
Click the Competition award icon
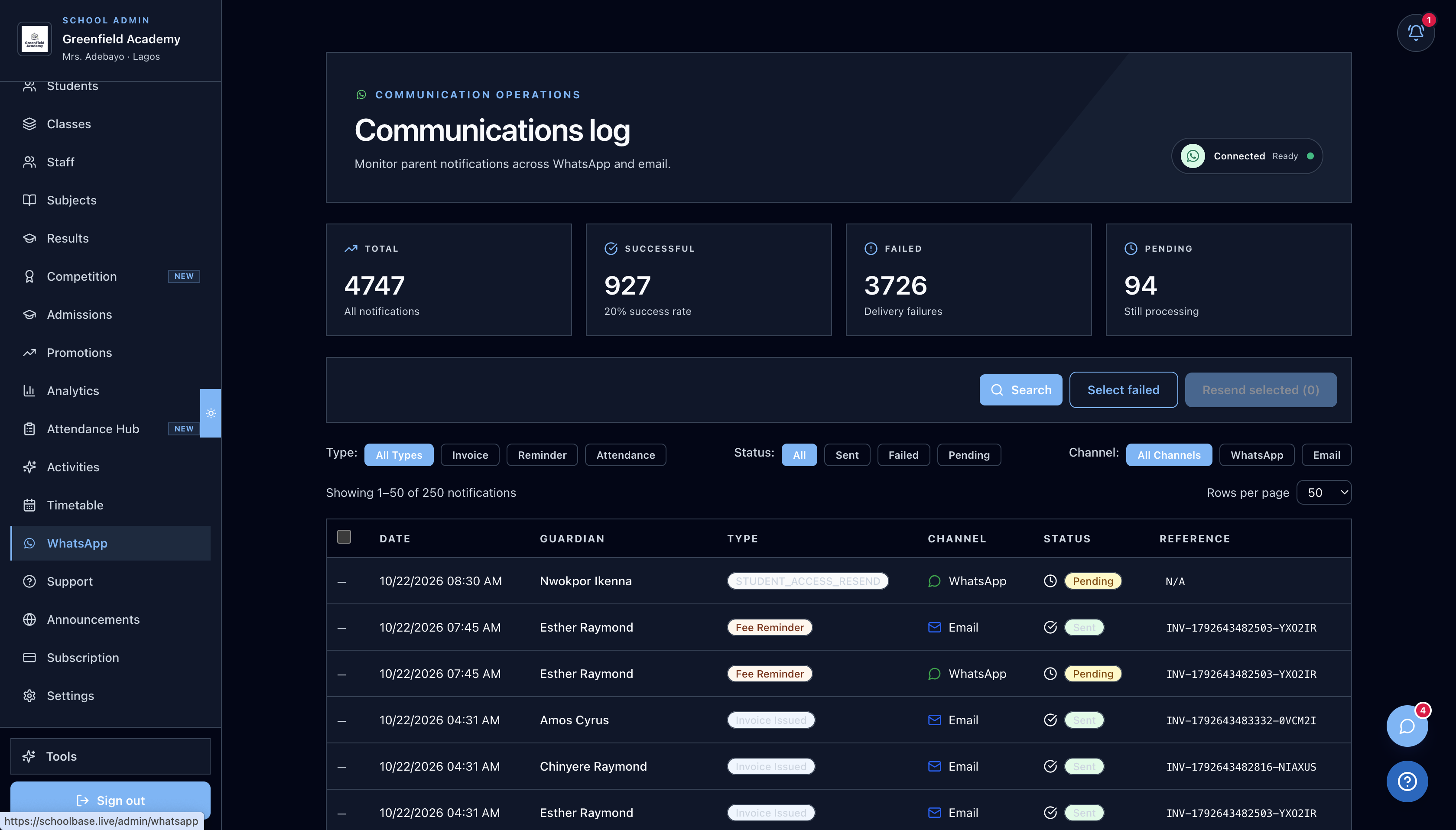29,276
